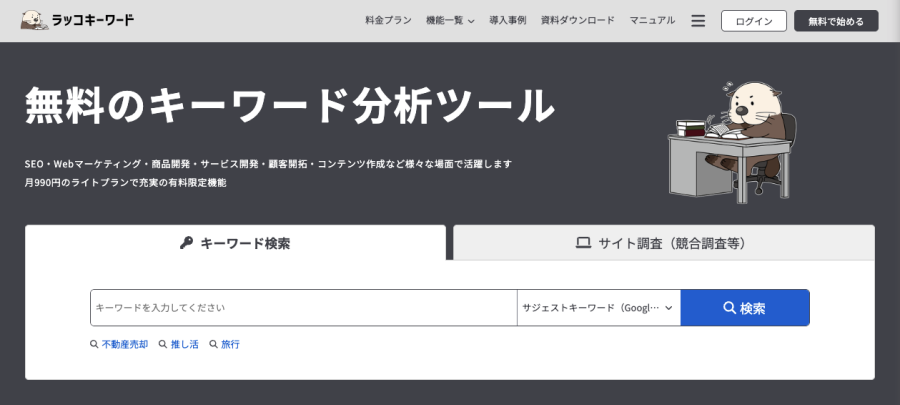Click the ログイン button
This screenshot has height=405, width=900.
754,21
